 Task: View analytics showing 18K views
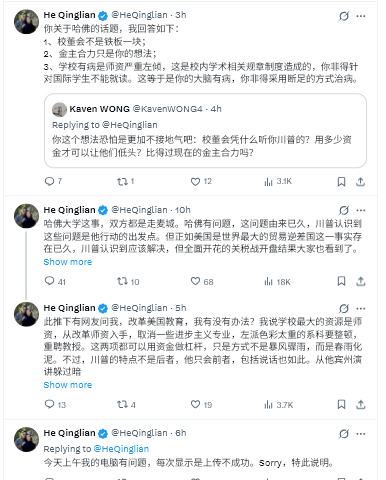(277, 282)
